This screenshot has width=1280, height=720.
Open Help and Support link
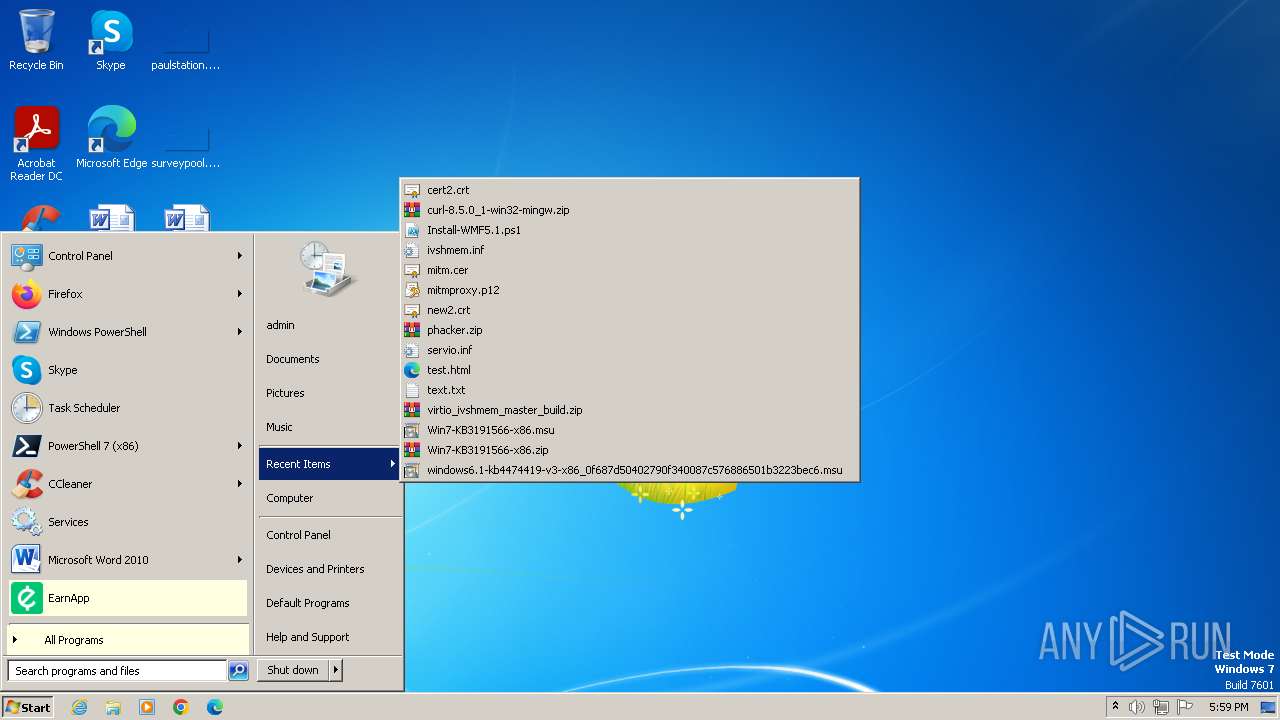point(307,637)
